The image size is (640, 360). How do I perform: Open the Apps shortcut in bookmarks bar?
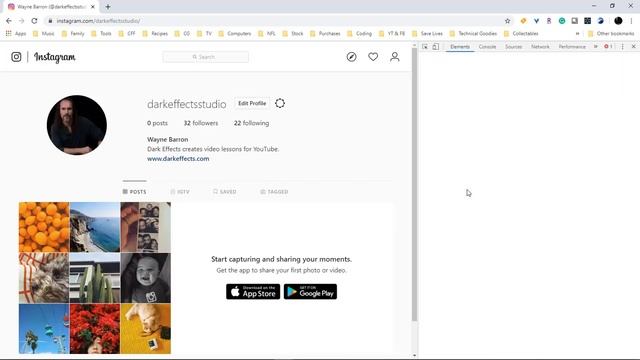[x=16, y=33]
